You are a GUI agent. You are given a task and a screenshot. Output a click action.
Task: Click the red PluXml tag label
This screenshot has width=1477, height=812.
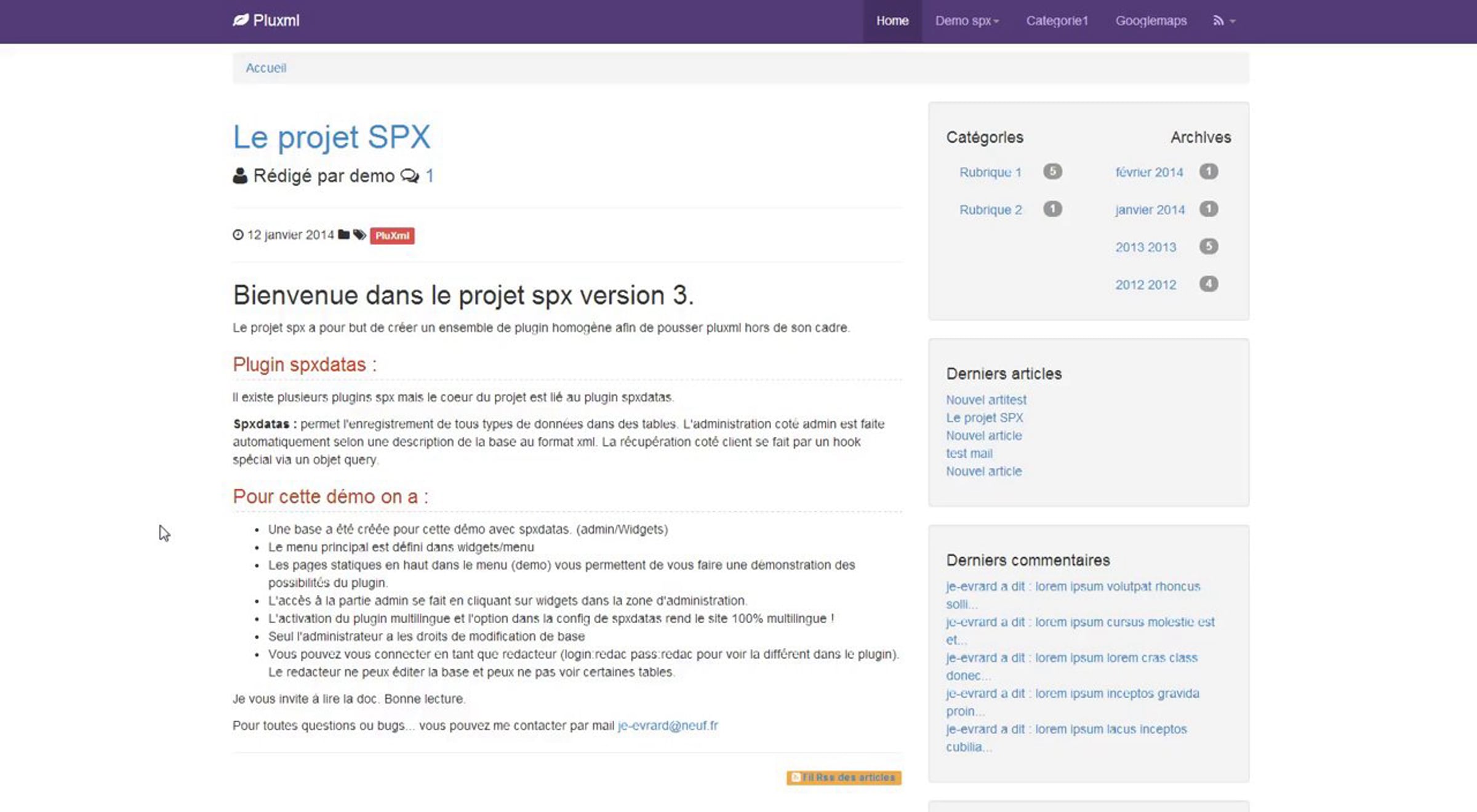[392, 236]
